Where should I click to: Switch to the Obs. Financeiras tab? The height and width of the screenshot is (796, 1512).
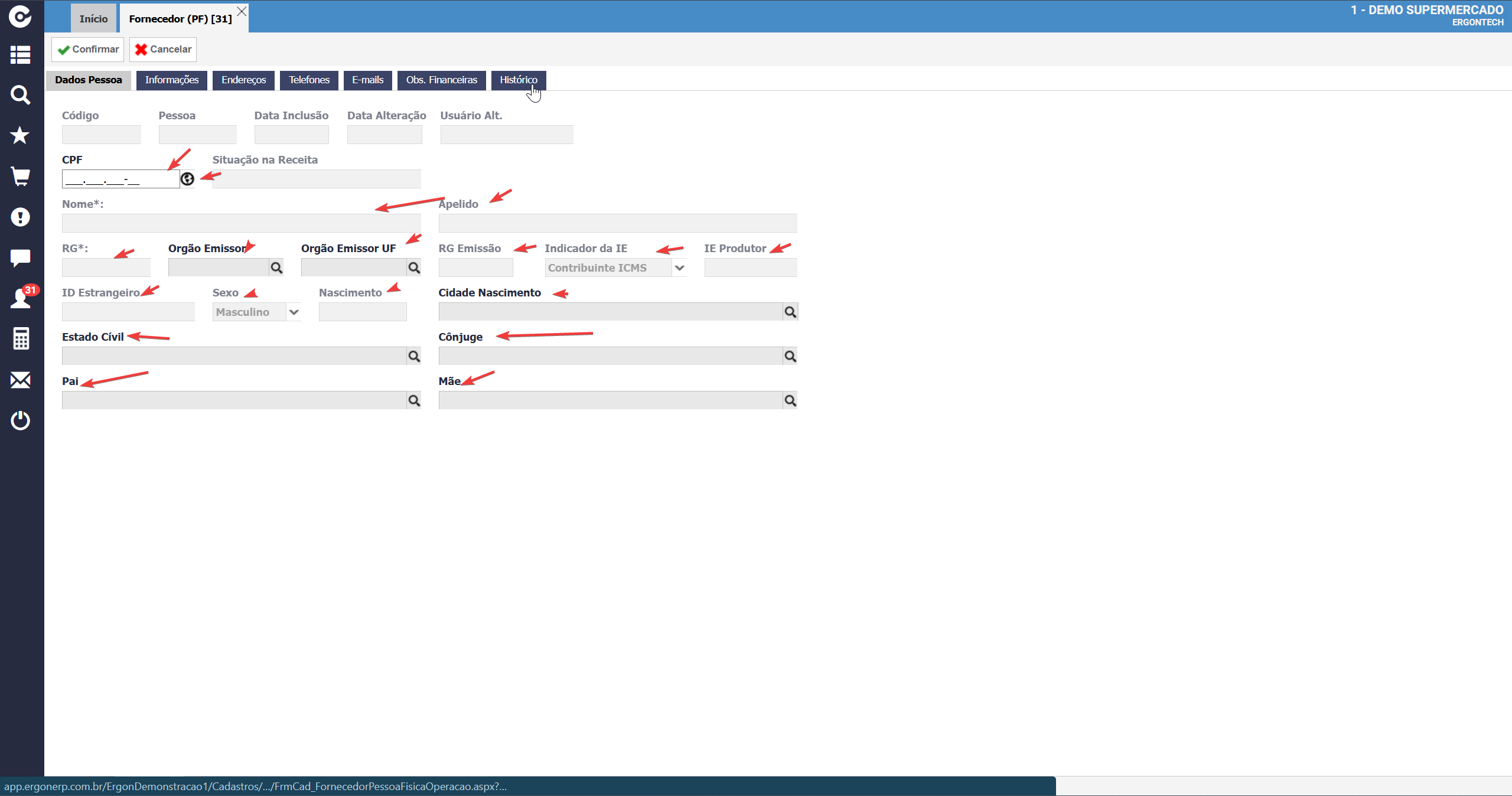(442, 80)
